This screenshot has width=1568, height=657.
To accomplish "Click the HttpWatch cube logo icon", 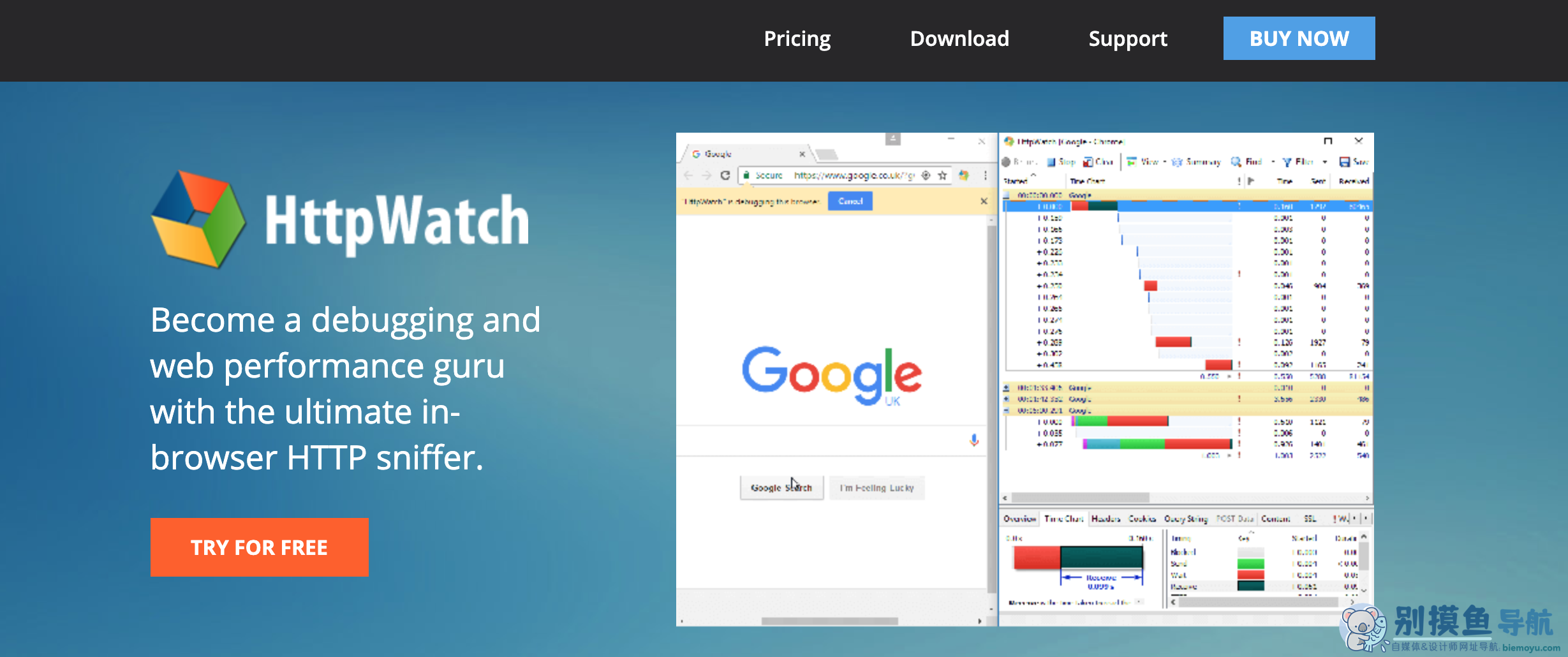I will pyautogui.click(x=198, y=219).
